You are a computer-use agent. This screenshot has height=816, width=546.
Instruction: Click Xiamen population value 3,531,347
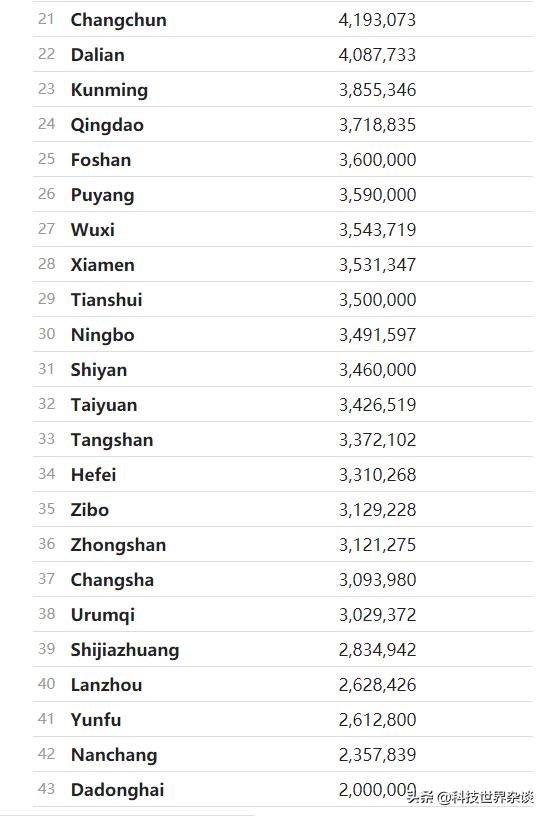(377, 265)
